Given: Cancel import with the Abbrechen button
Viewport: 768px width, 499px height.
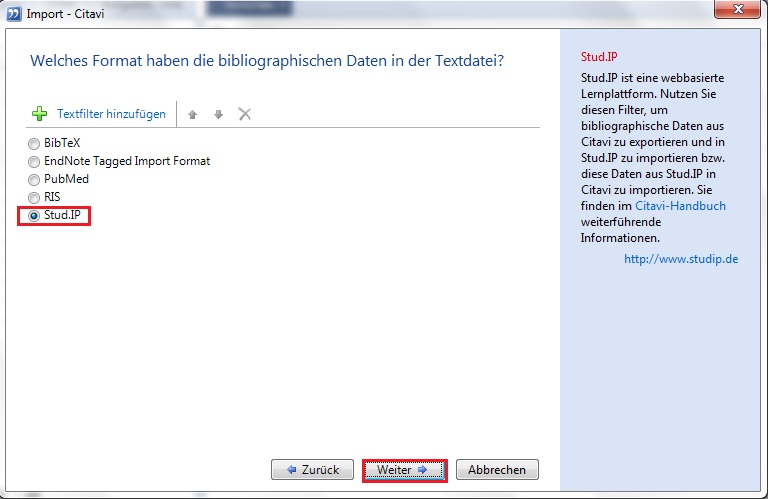Looking at the screenshot, I should (497, 469).
